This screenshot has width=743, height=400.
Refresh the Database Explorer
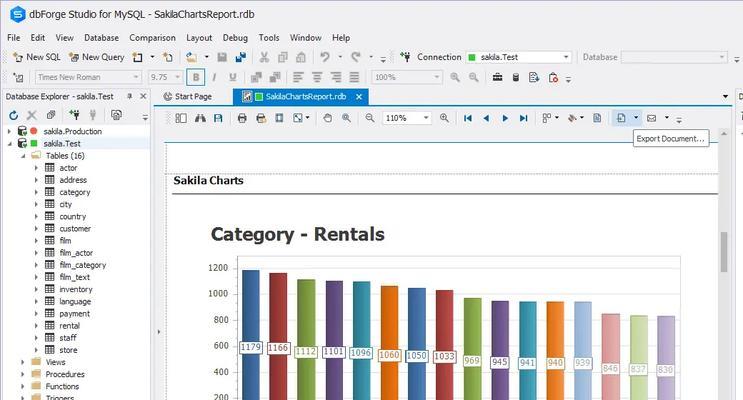[x=13, y=115]
